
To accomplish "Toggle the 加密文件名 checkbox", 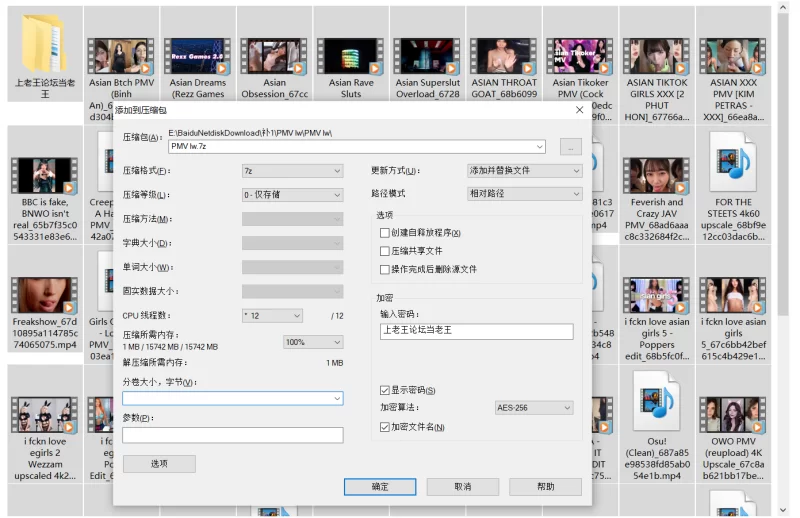I will 385,427.
